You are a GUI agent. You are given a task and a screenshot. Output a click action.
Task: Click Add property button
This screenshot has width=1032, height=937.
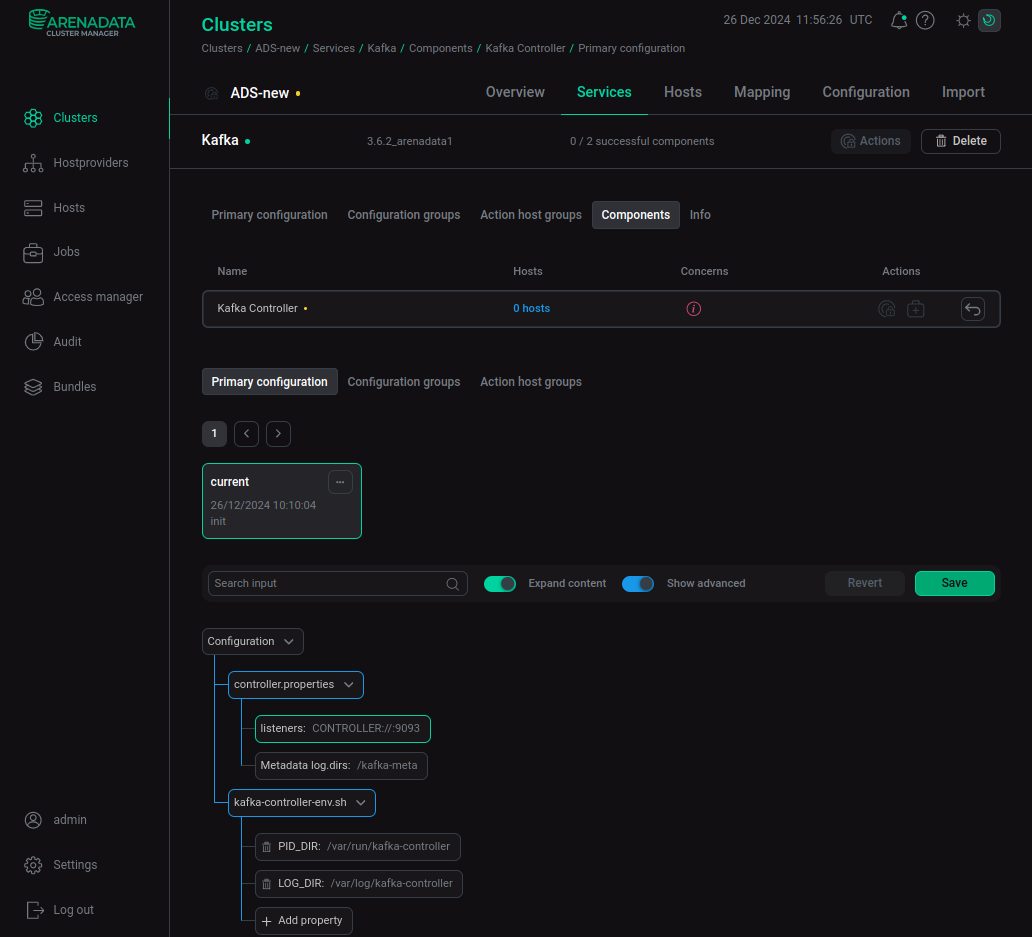[303, 921]
